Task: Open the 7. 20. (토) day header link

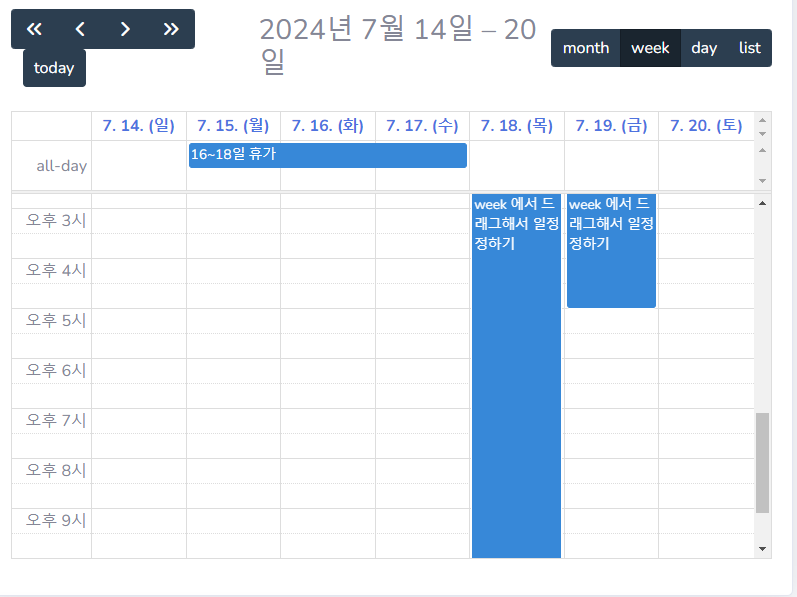Action: [706, 125]
